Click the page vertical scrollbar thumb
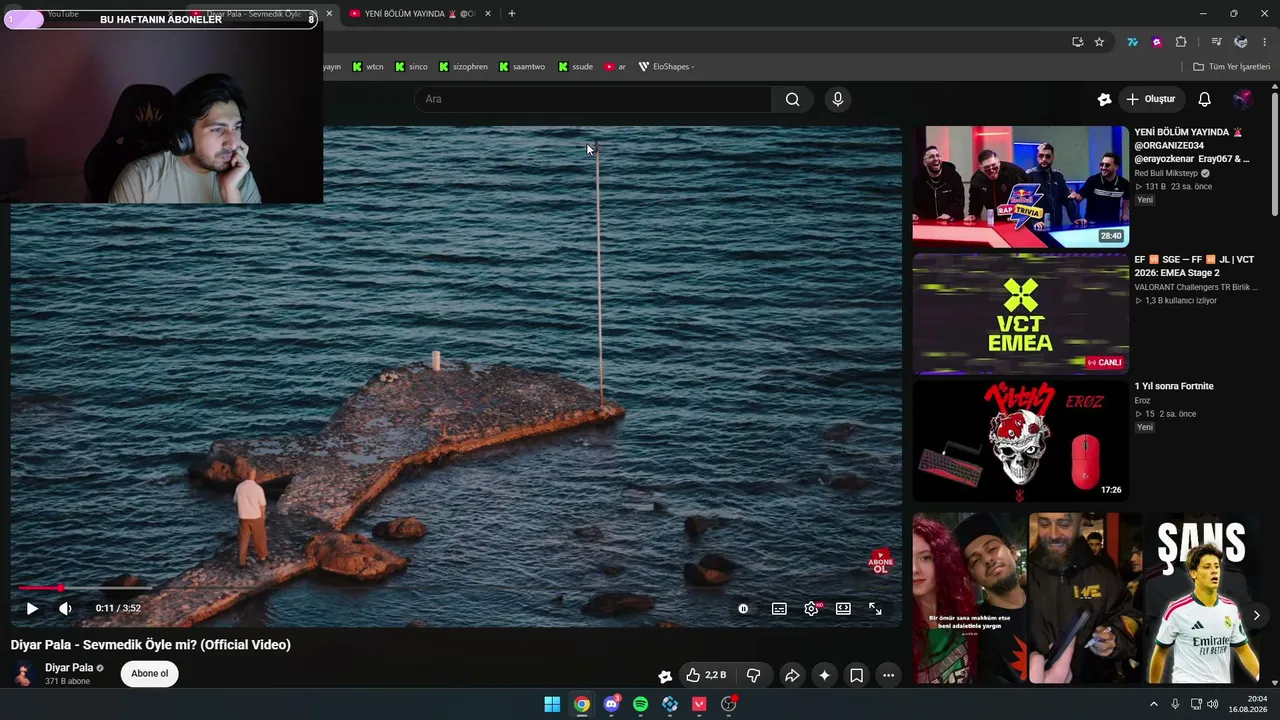This screenshot has height=720, width=1280. point(1275,154)
